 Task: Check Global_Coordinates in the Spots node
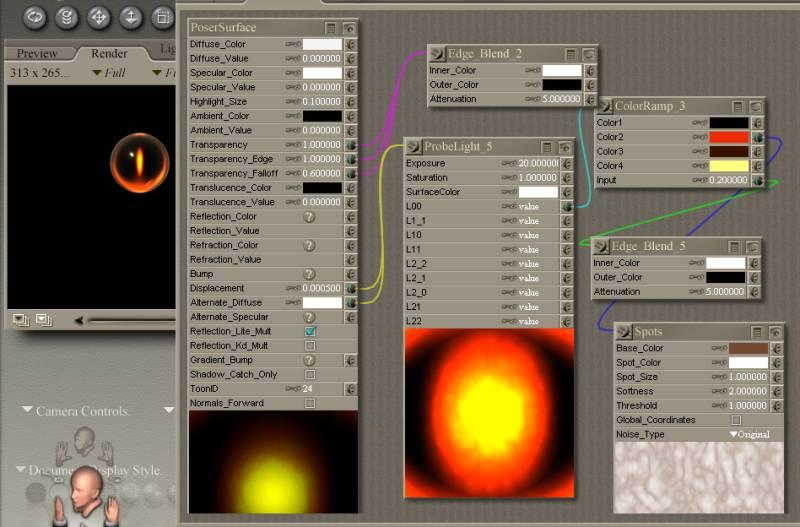[x=736, y=420]
